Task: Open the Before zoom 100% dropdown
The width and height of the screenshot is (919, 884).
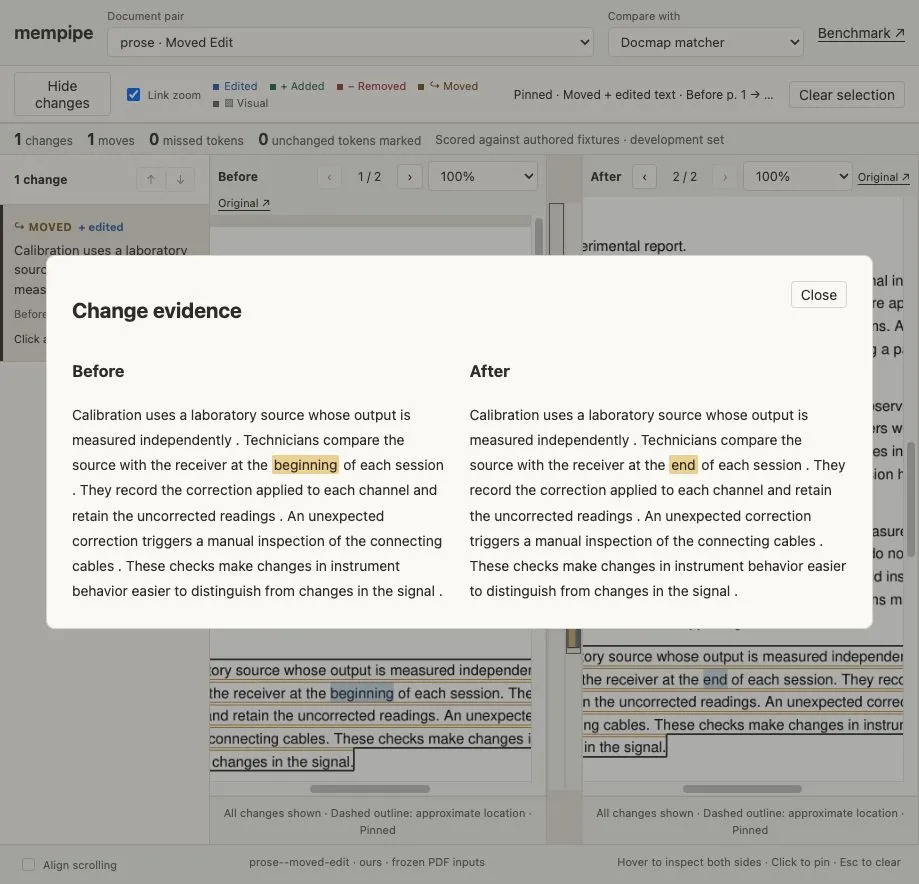Action: pos(484,176)
